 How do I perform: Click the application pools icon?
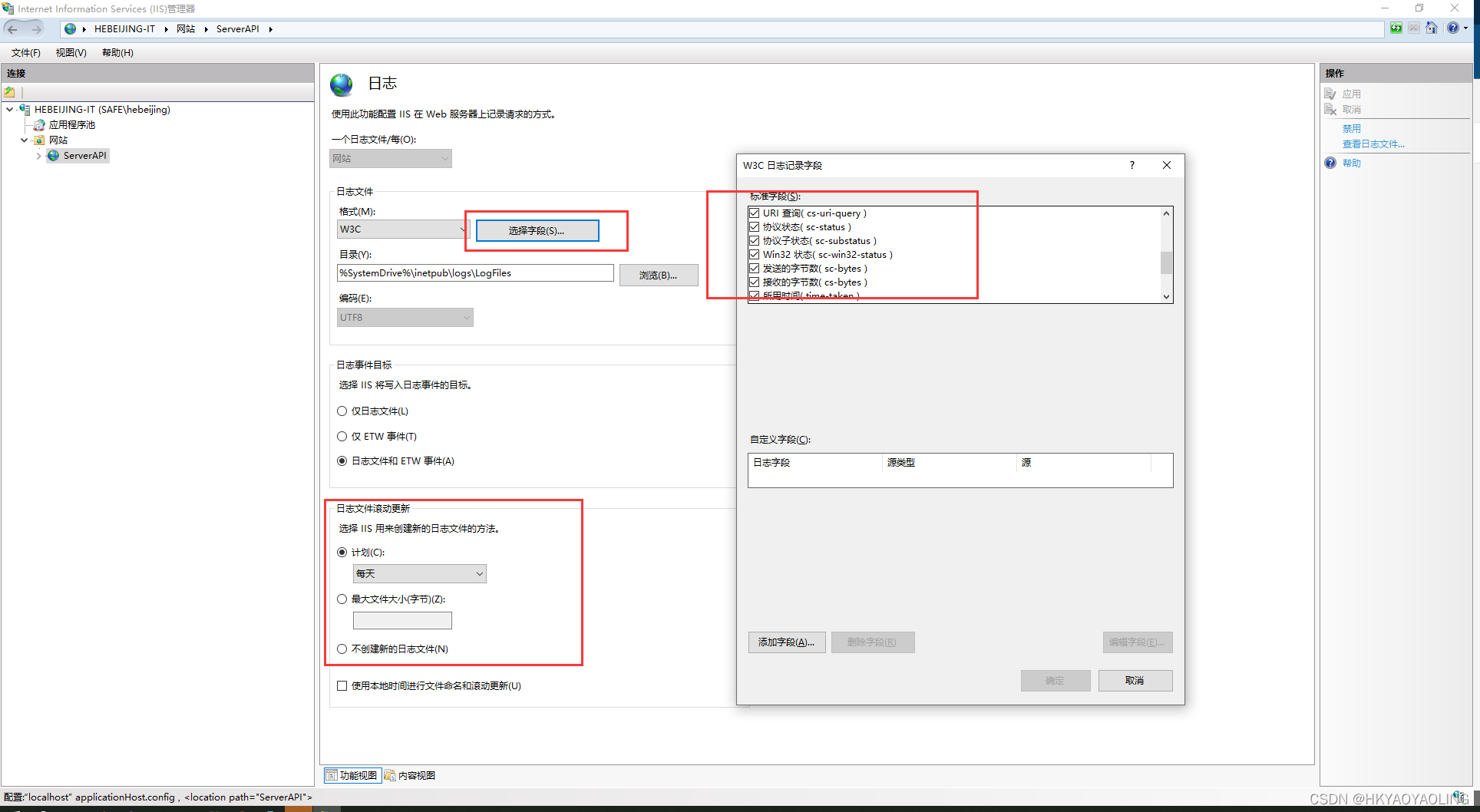40,125
